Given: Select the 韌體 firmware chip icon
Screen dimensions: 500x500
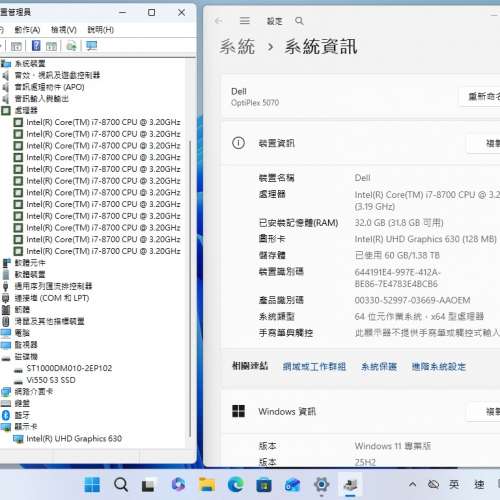Looking at the screenshot, I should [6, 310].
